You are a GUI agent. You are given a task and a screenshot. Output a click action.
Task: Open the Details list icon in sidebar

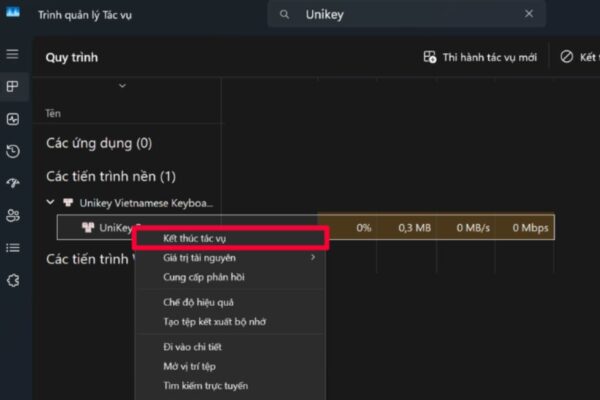click(x=12, y=247)
